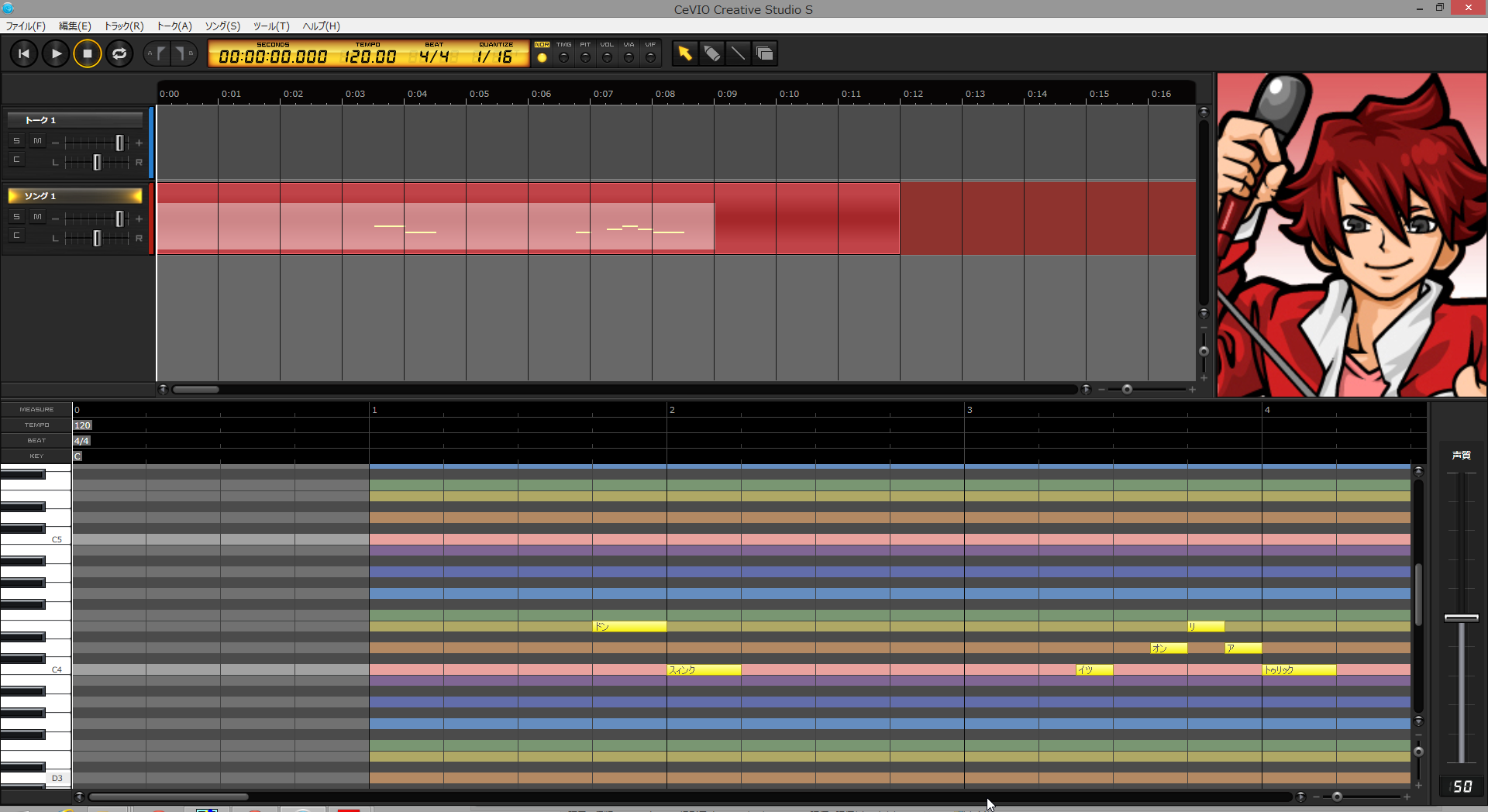The image size is (1488, 812).
Task: Select the ソング 1 track header
Action: pos(75,196)
